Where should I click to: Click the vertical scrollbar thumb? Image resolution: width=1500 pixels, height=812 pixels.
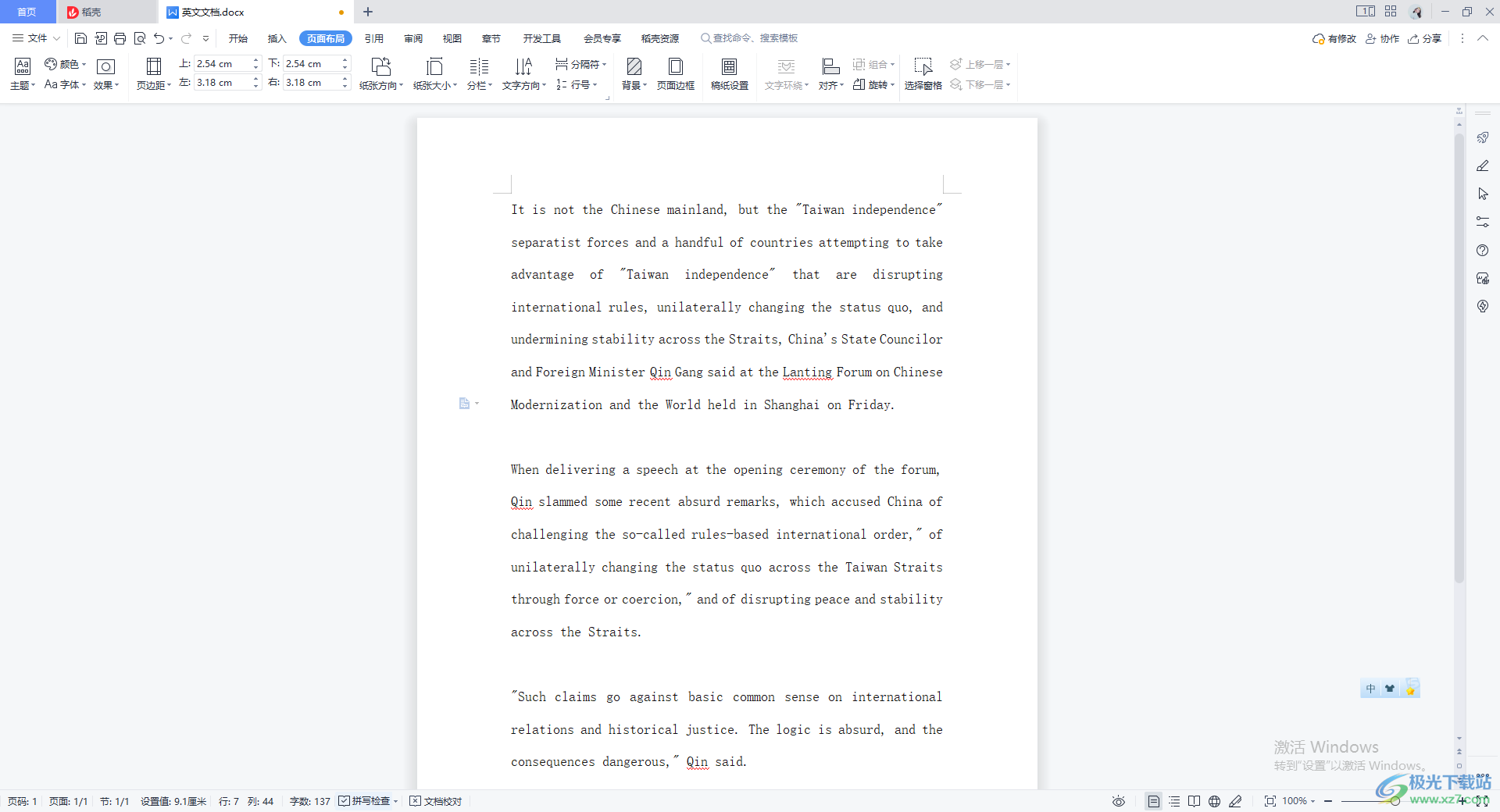pyautogui.click(x=1459, y=359)
